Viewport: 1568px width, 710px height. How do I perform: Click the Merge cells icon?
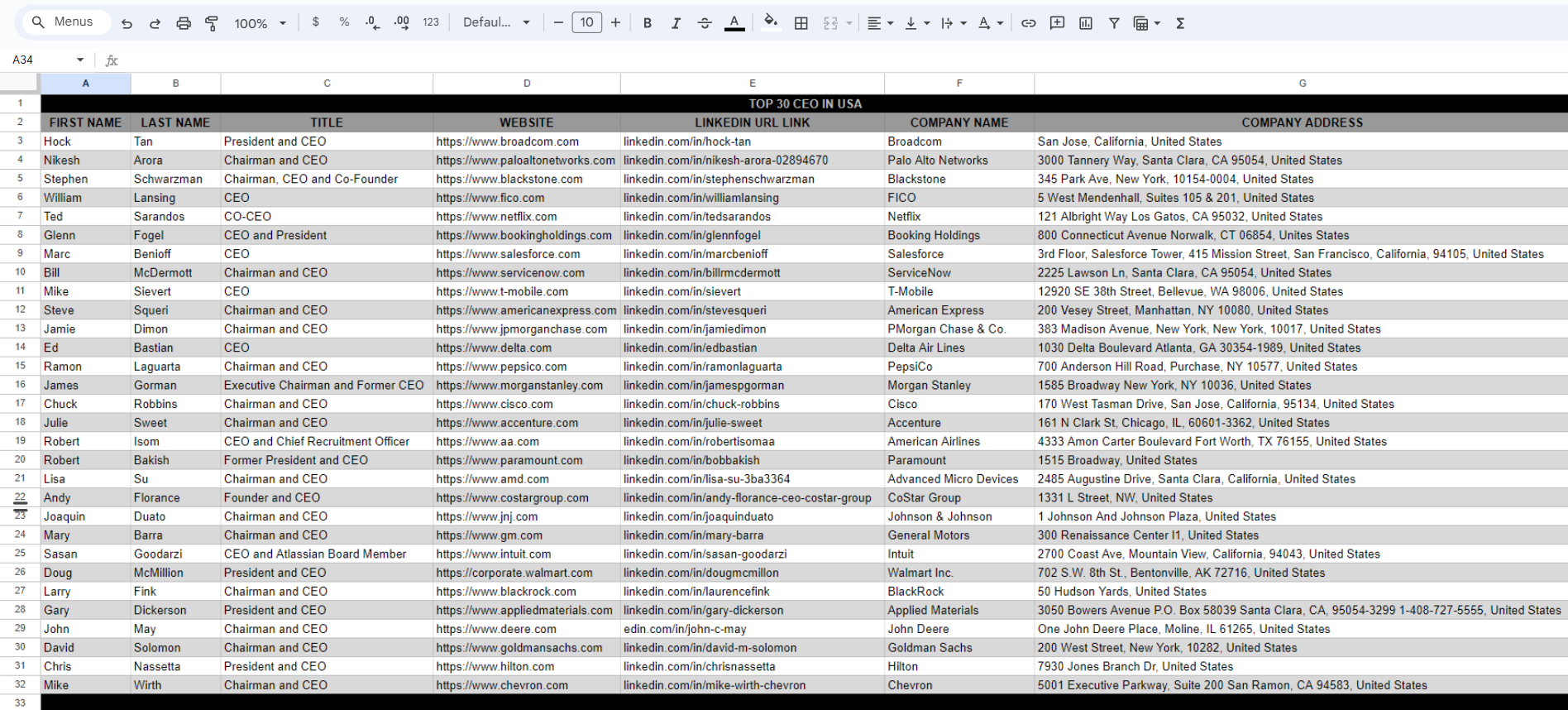tap(830, 23)
